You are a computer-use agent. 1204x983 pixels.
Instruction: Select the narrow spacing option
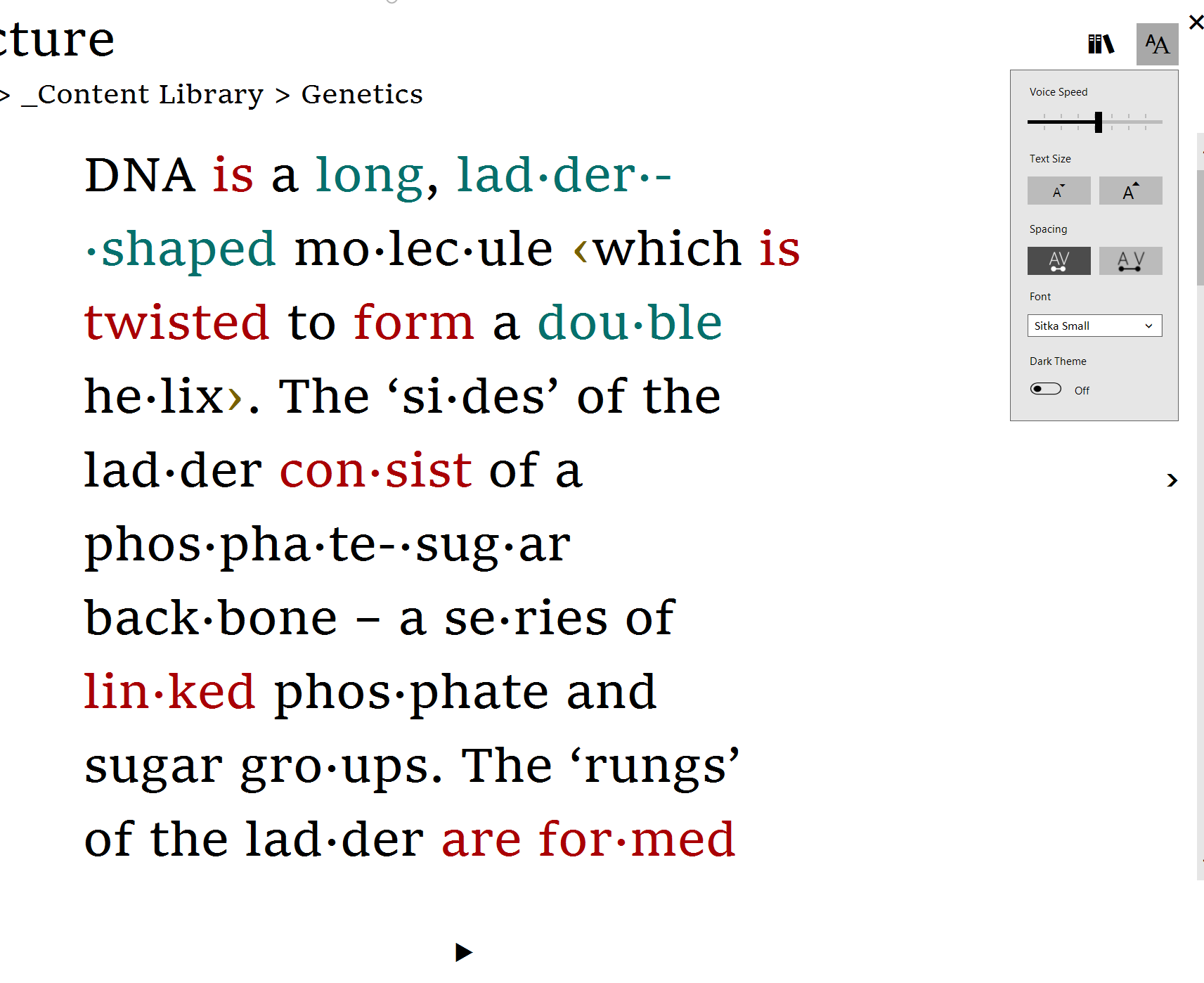tap(1059, 261)
